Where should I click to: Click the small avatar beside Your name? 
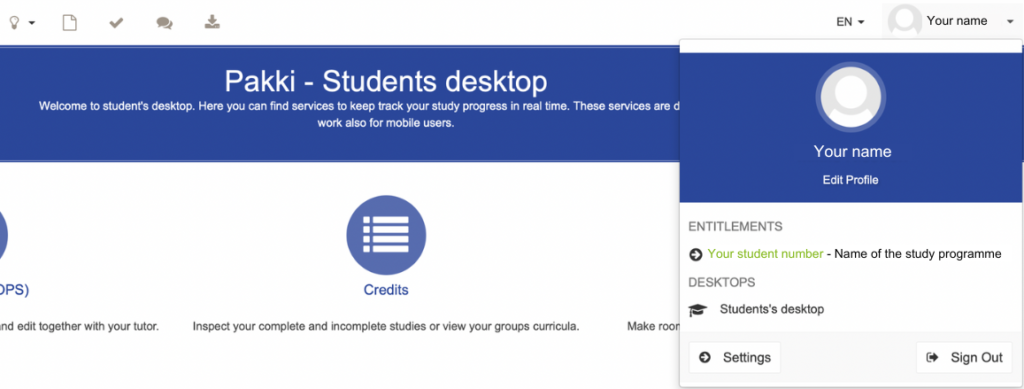pos(904,21)
